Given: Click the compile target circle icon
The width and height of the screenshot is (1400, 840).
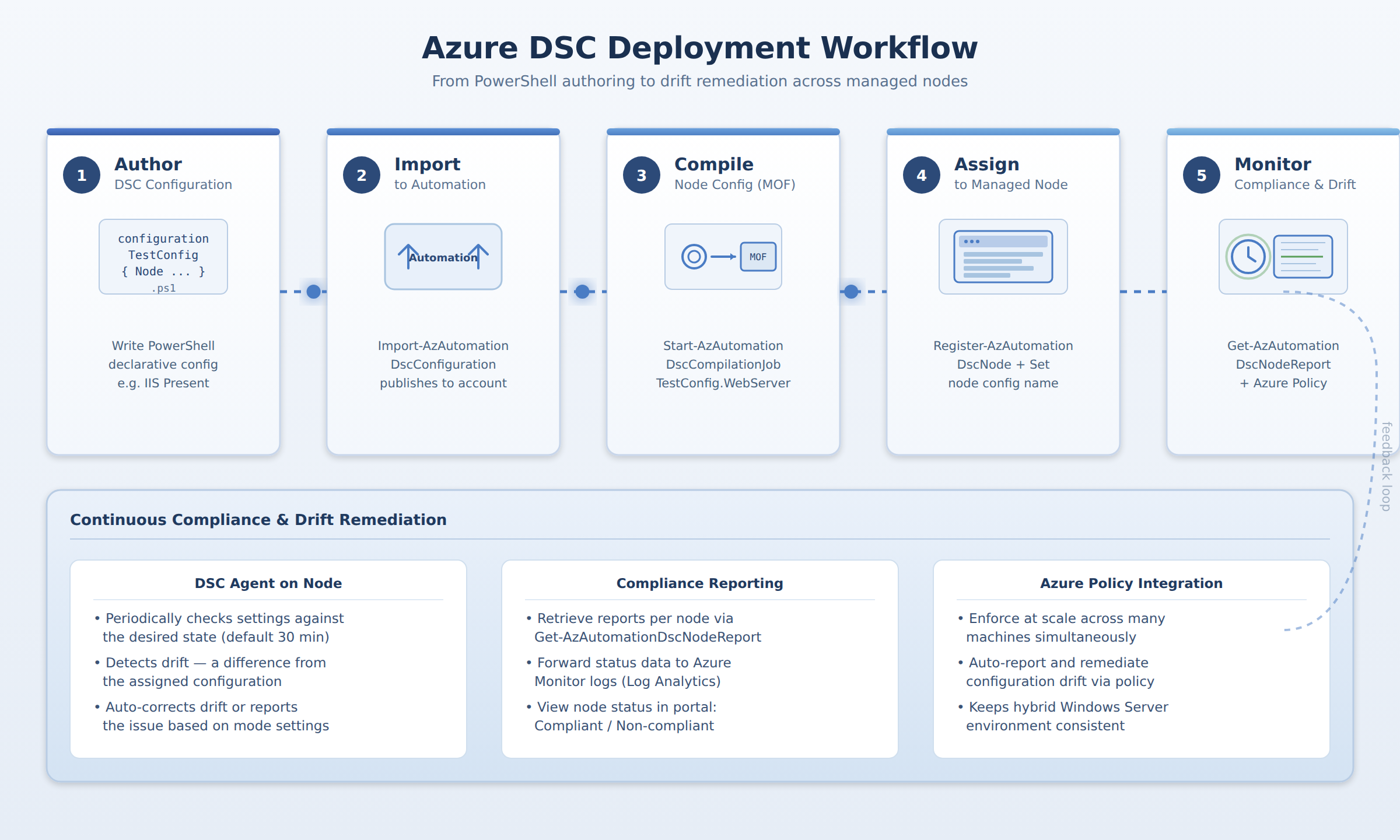Looking at the screenshot, I should point(694,257).
